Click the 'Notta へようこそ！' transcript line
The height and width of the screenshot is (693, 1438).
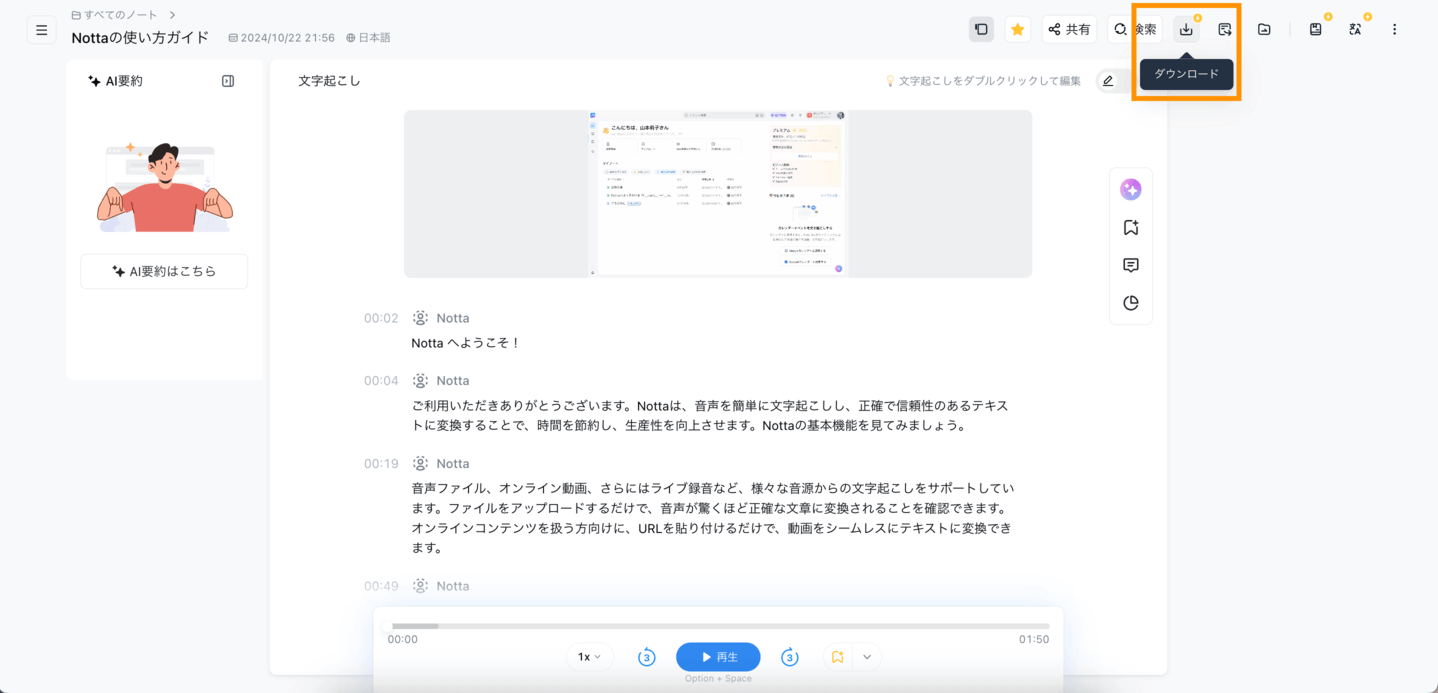(466, 343)
